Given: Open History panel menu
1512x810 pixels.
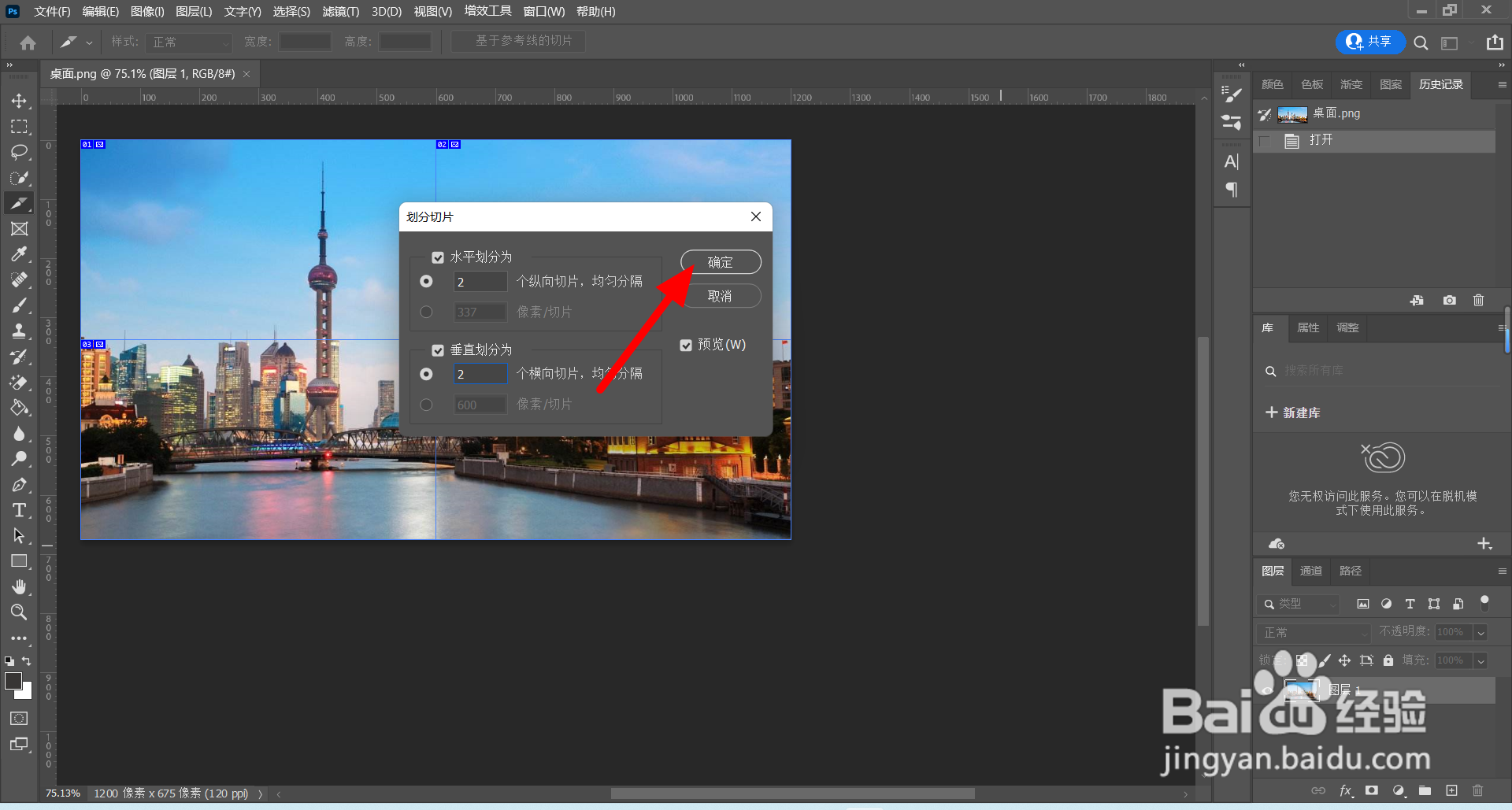Looking at the screenshot, I should [1502, 84].
